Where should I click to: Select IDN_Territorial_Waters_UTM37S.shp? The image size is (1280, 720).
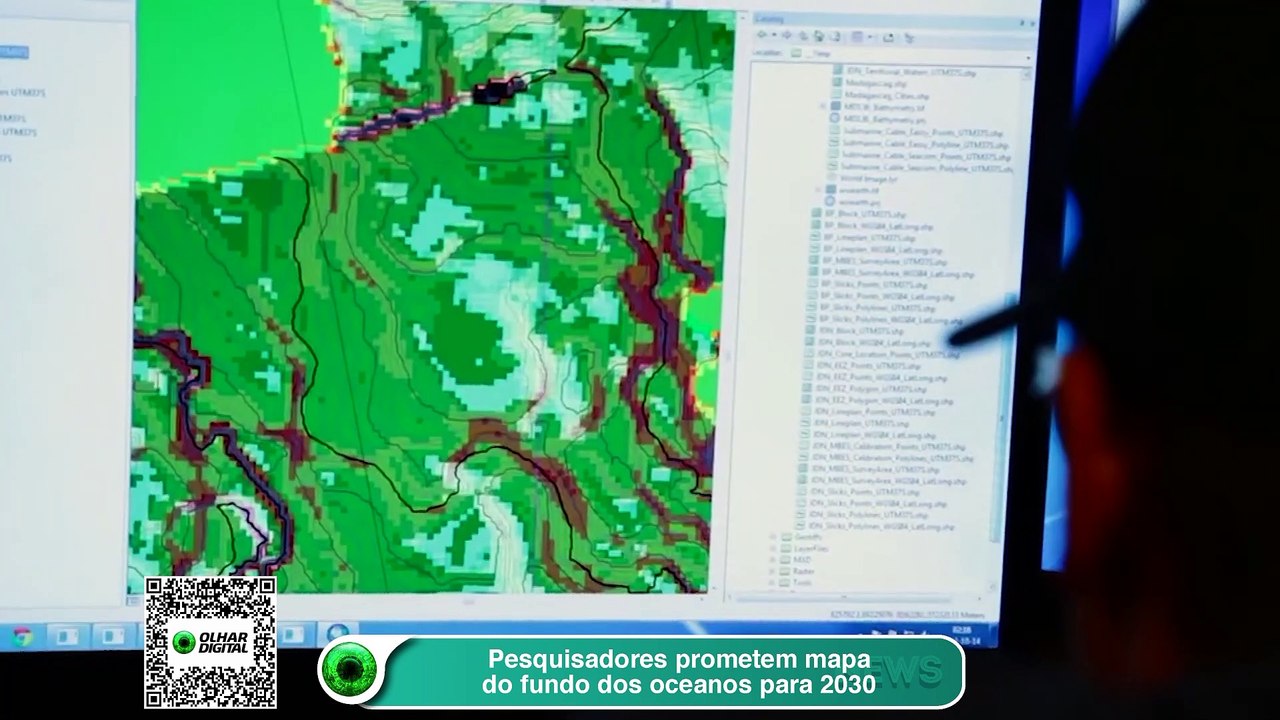click(x=911, y=73)
